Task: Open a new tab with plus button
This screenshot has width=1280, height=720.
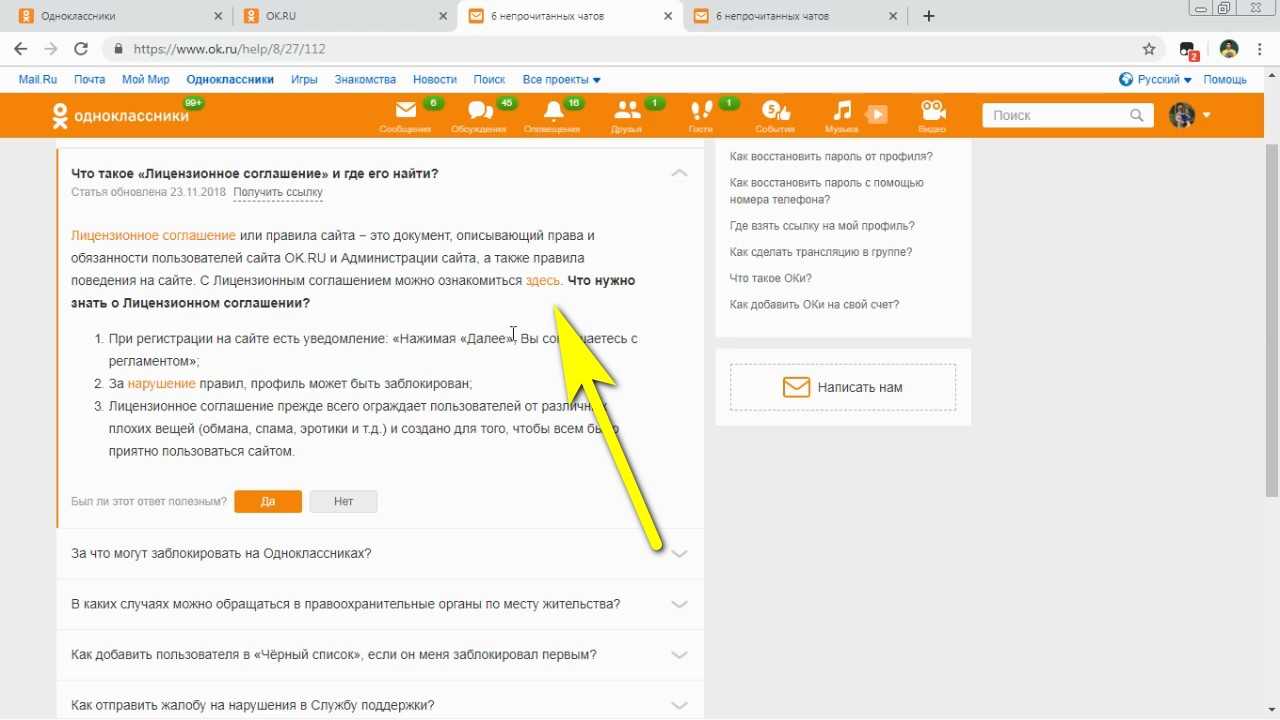Action: [928, 16]
